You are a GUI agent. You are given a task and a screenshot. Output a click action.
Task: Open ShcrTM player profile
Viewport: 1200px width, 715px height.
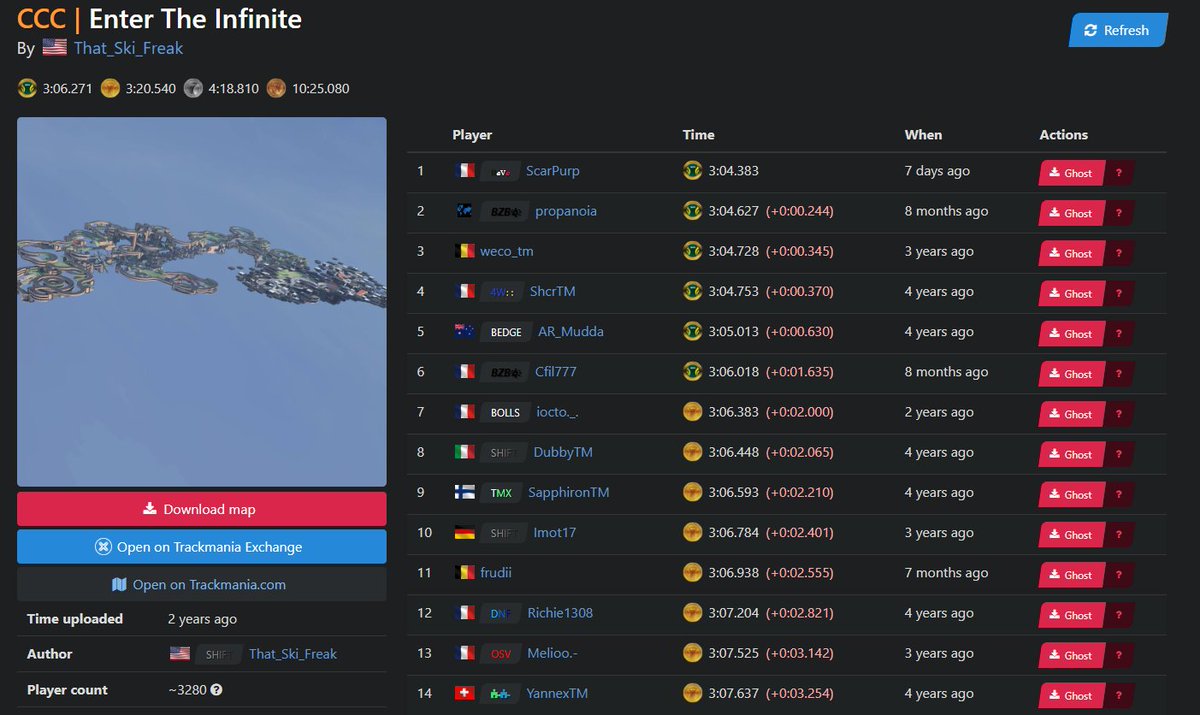tap(553, 291)
